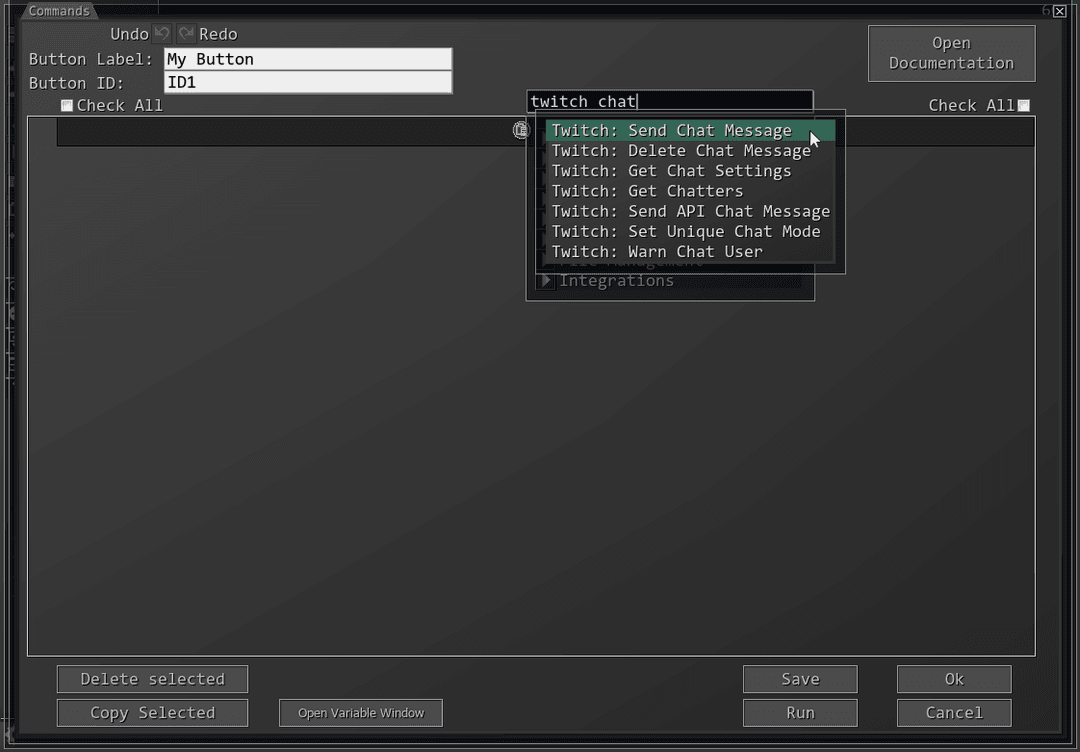Open Documentation button
Screen dimensions: 1080x752
pyautogui.click(x=951, y=53)
